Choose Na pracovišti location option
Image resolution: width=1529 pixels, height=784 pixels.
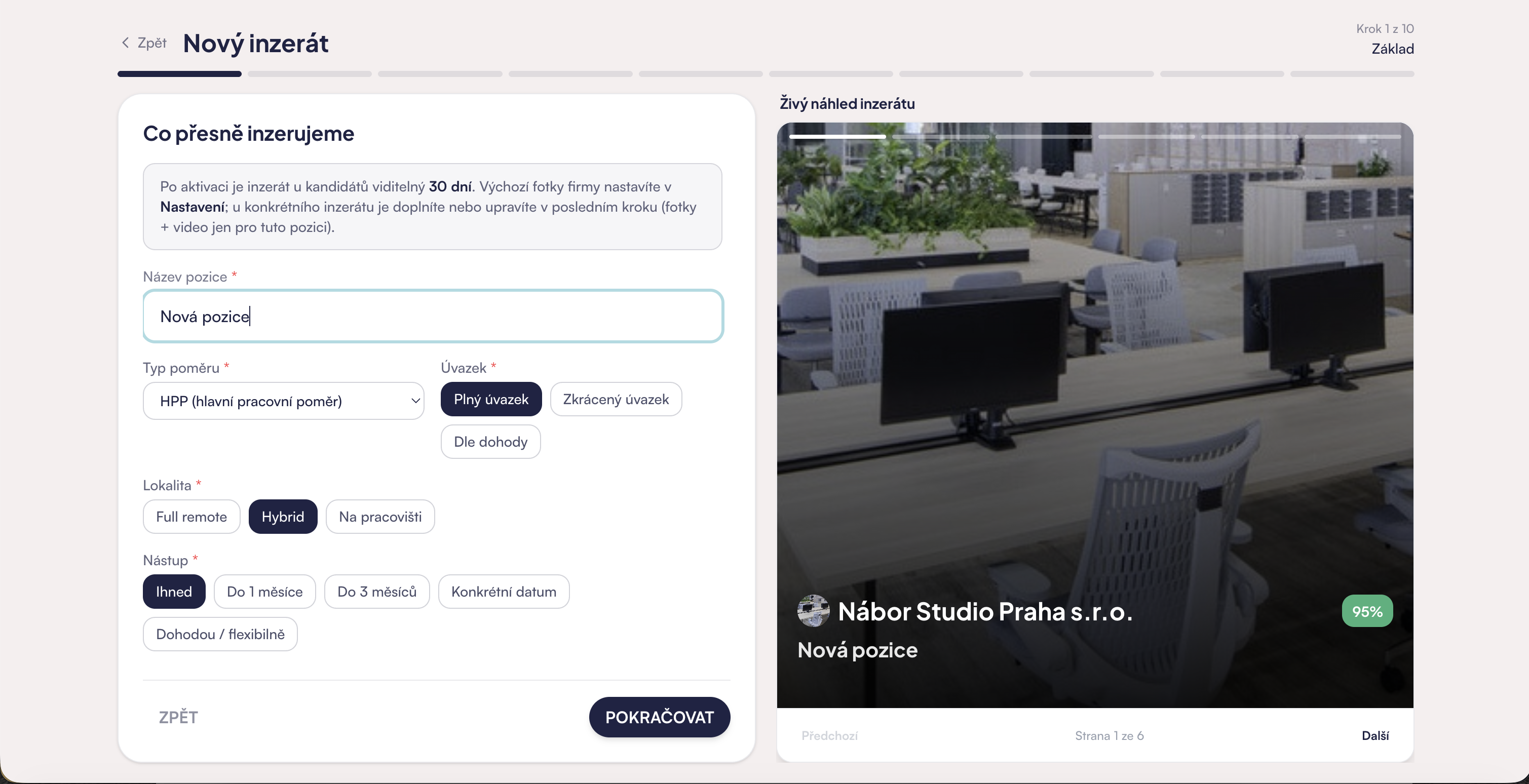[380, 517]
